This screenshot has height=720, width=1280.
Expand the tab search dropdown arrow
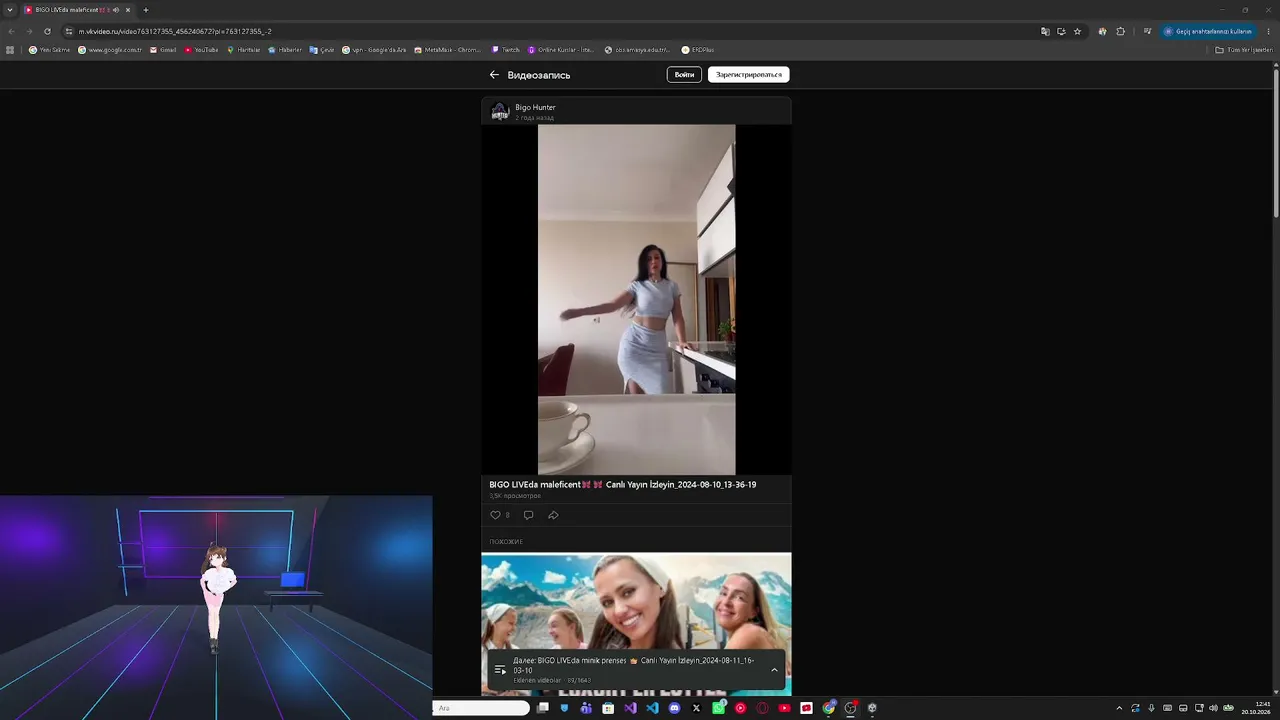(10, 10)
